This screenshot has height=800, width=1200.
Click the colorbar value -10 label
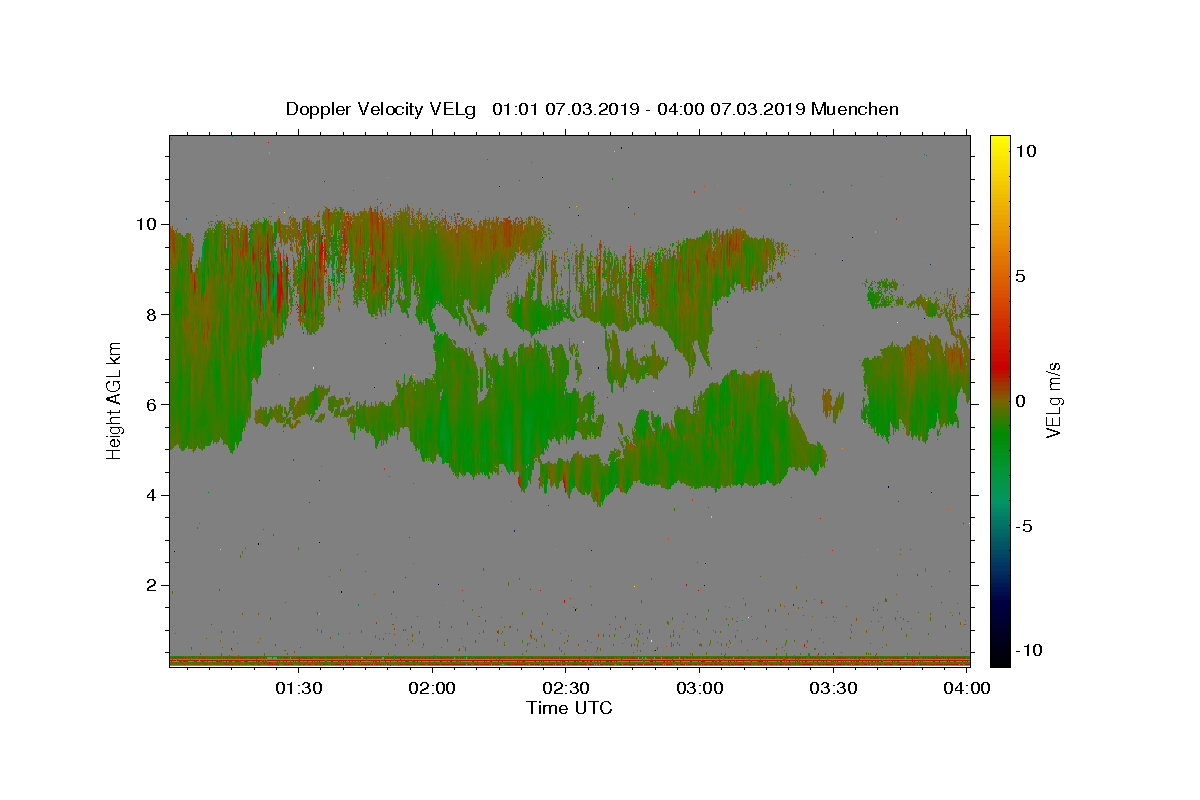coord(1027,650)
